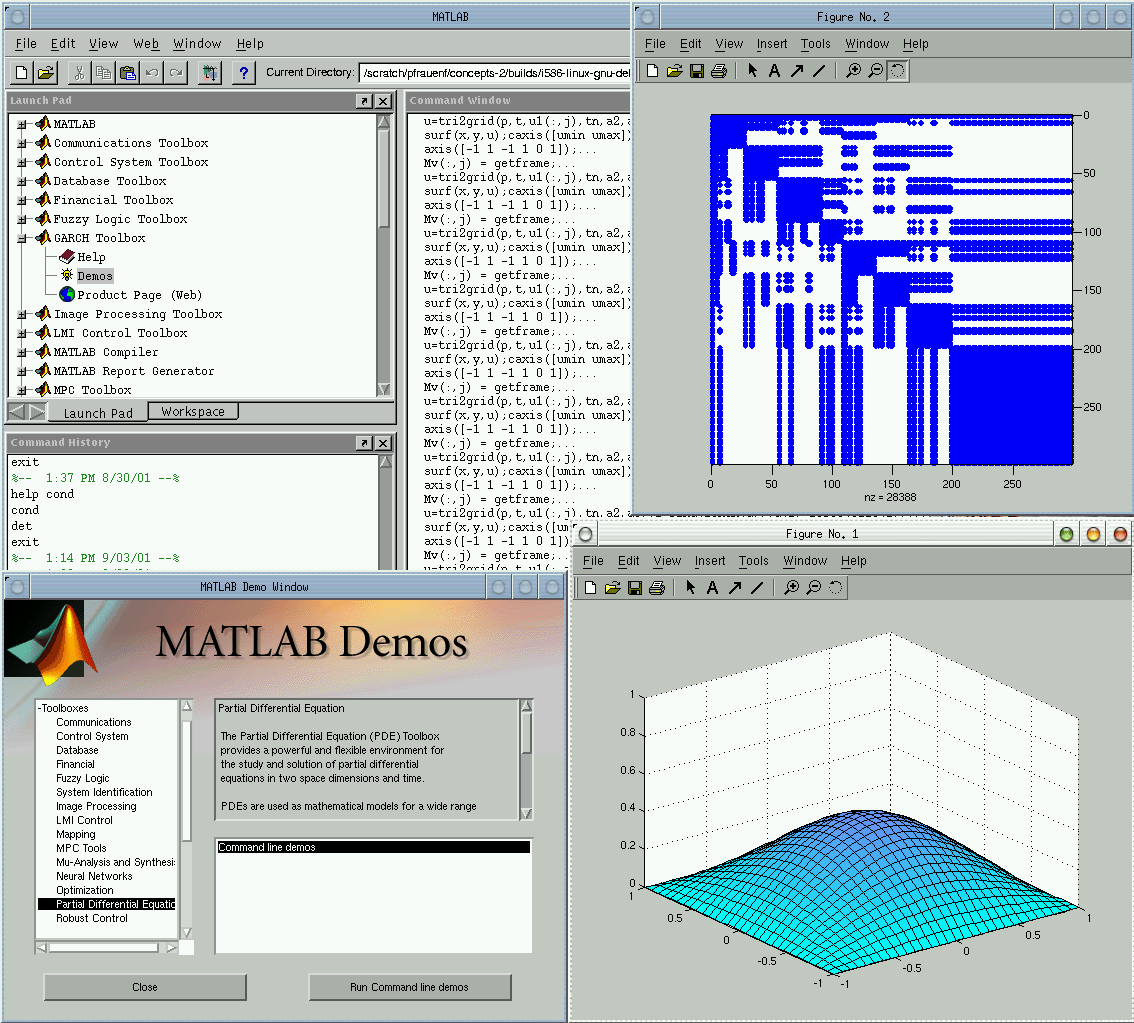Select the Insert Text tool in Figure No. 2
This screenshot has height=1023, width=1134.
[774, 70]
